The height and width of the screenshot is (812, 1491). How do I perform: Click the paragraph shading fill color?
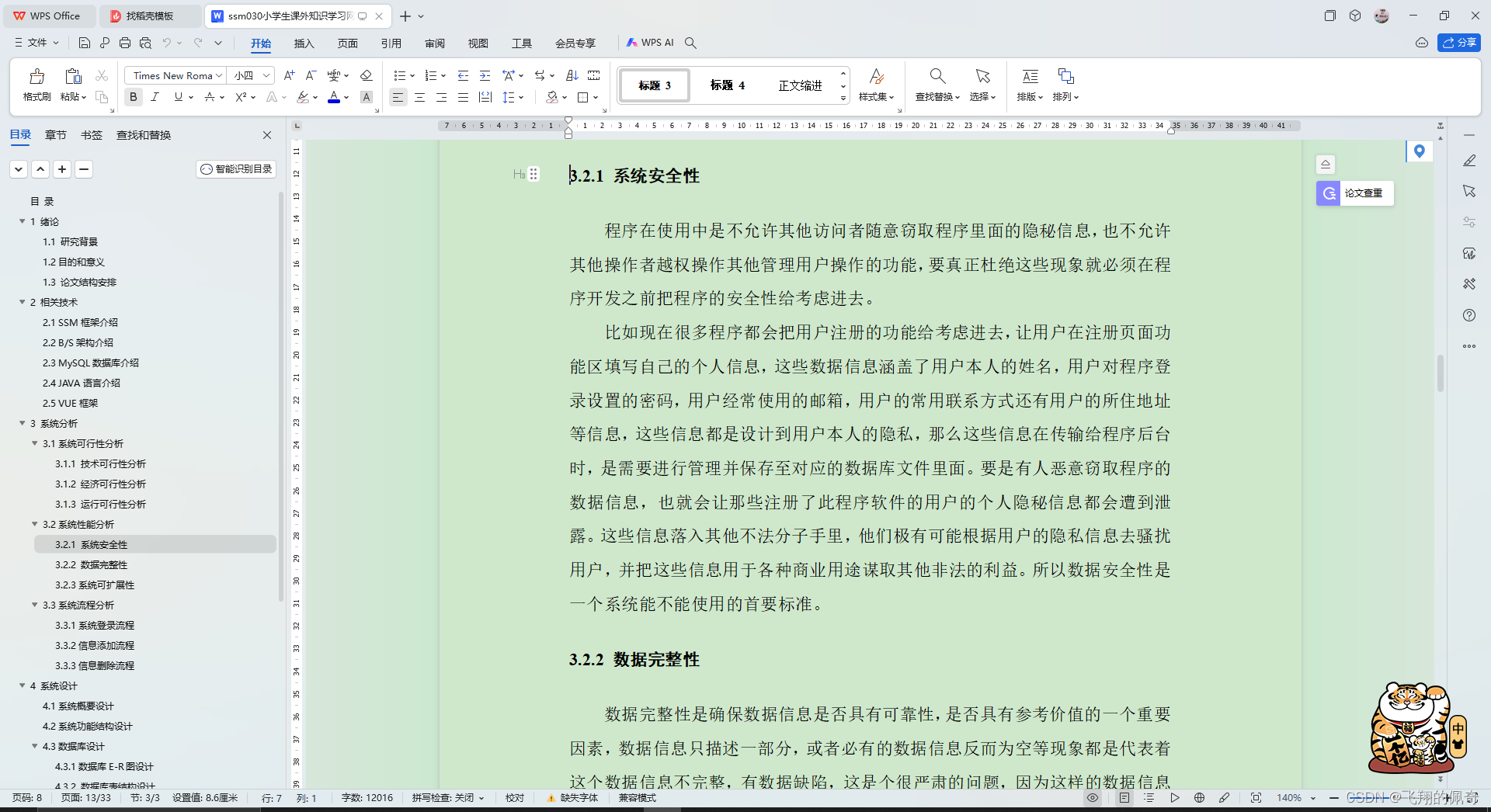coord(552,97)
